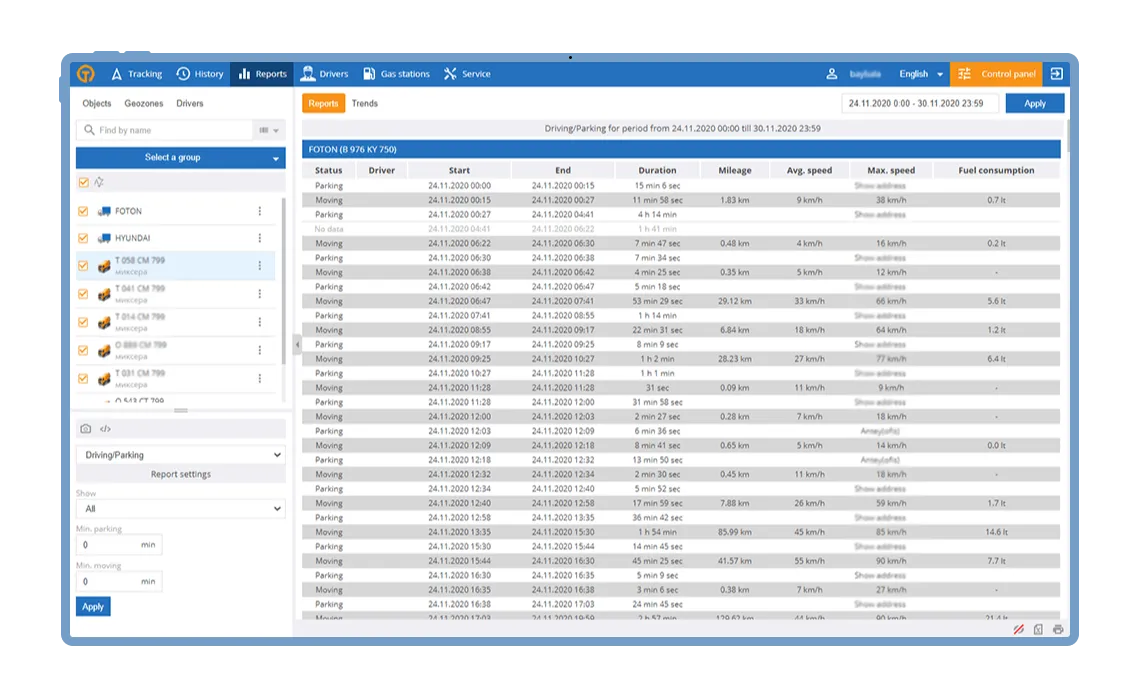Uncheck the HYUNDAI vehicle checkbox
This screenshot has width=1140, height=700.
coord(84,238)
